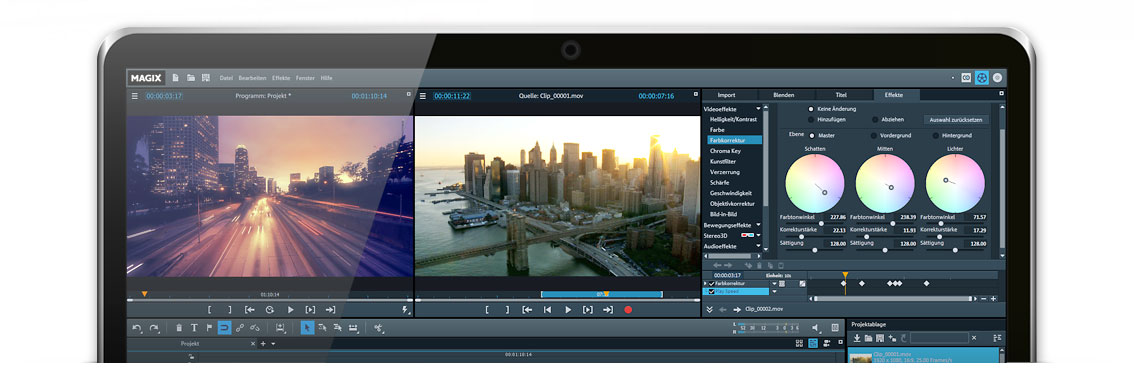Image resolution: width=1134 pixels, height=384 pixels.
Task: Start recording with the red record button
Action: point(628,310)
